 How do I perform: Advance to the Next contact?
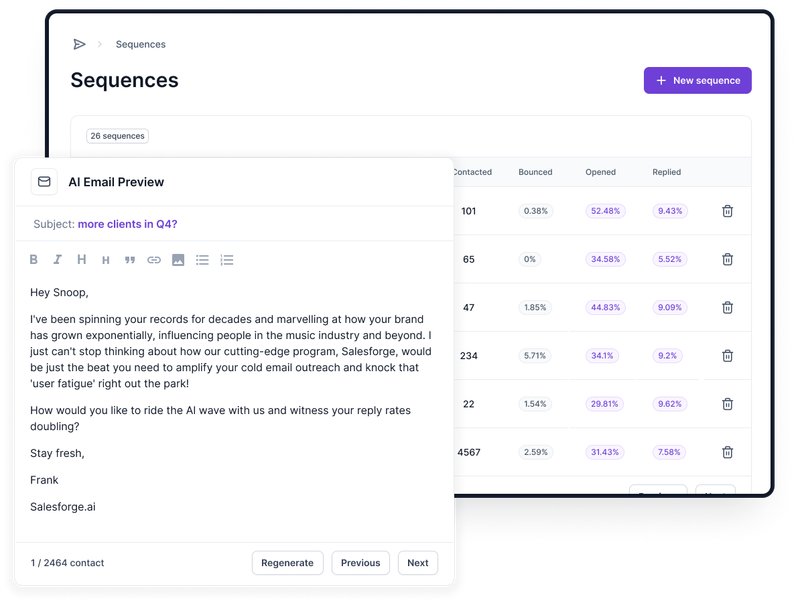[417, 563]
